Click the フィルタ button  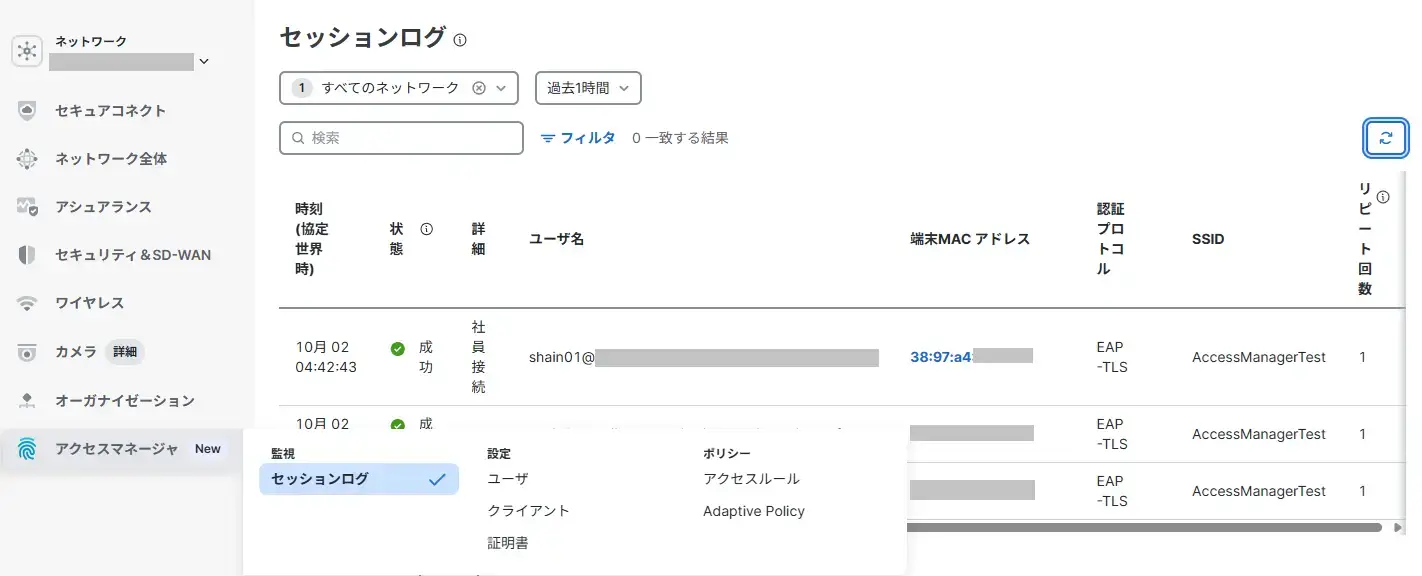pos(578,138)
